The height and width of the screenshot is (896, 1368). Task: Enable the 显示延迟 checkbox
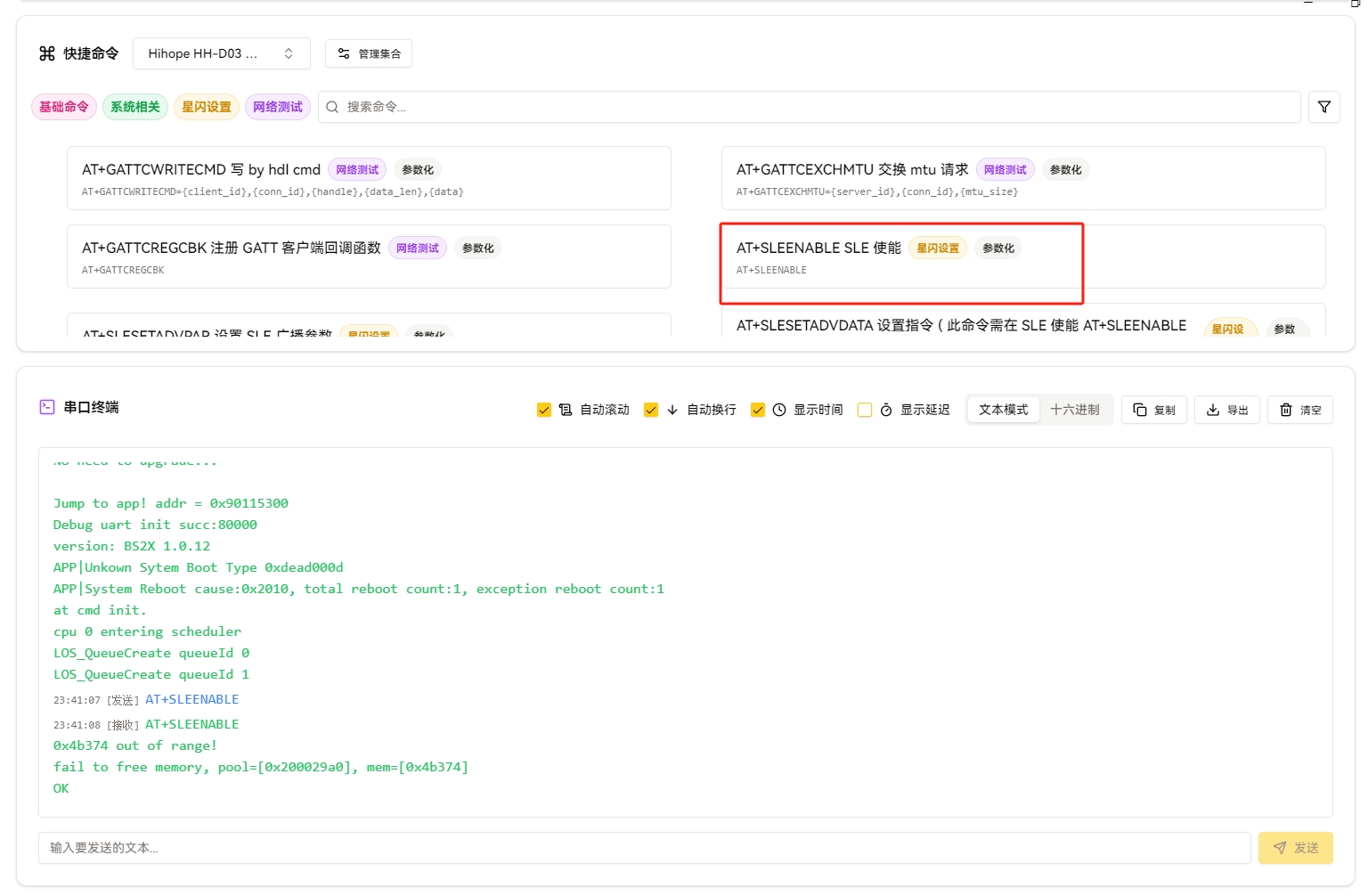point(865,410)
